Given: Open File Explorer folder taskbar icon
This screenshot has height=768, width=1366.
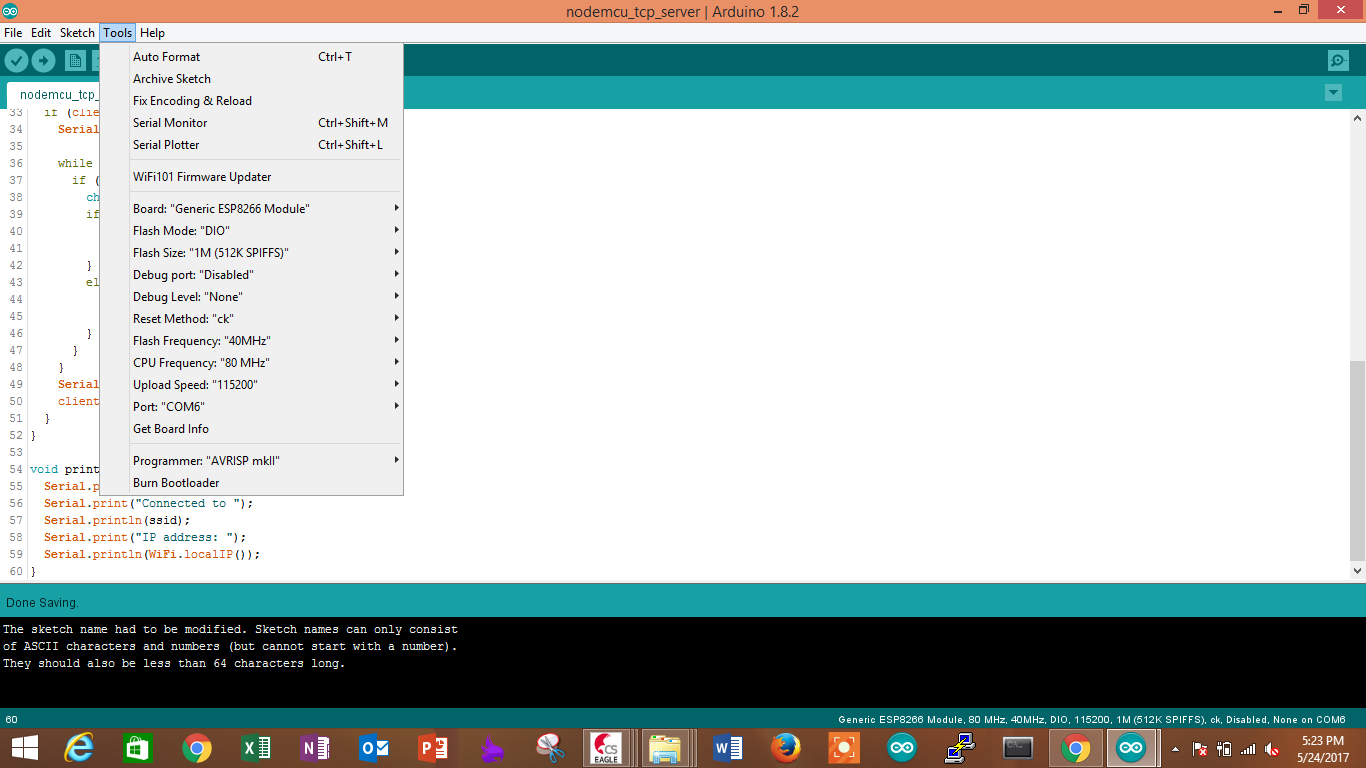Looking at the screenshot, I should (x=666, y=748).
